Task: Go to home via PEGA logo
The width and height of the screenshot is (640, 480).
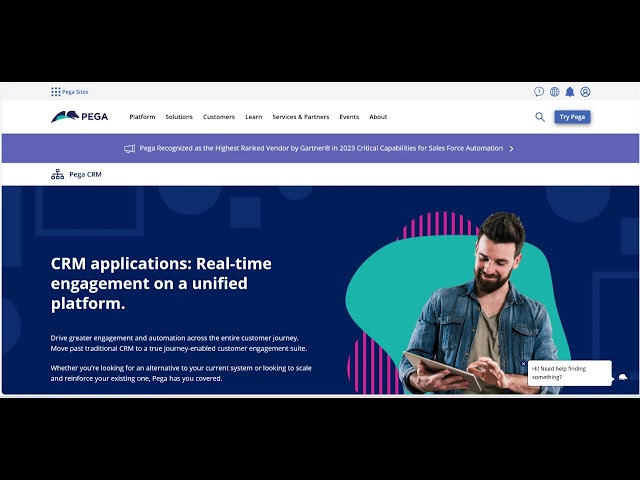Action: (x=80, y=117)
